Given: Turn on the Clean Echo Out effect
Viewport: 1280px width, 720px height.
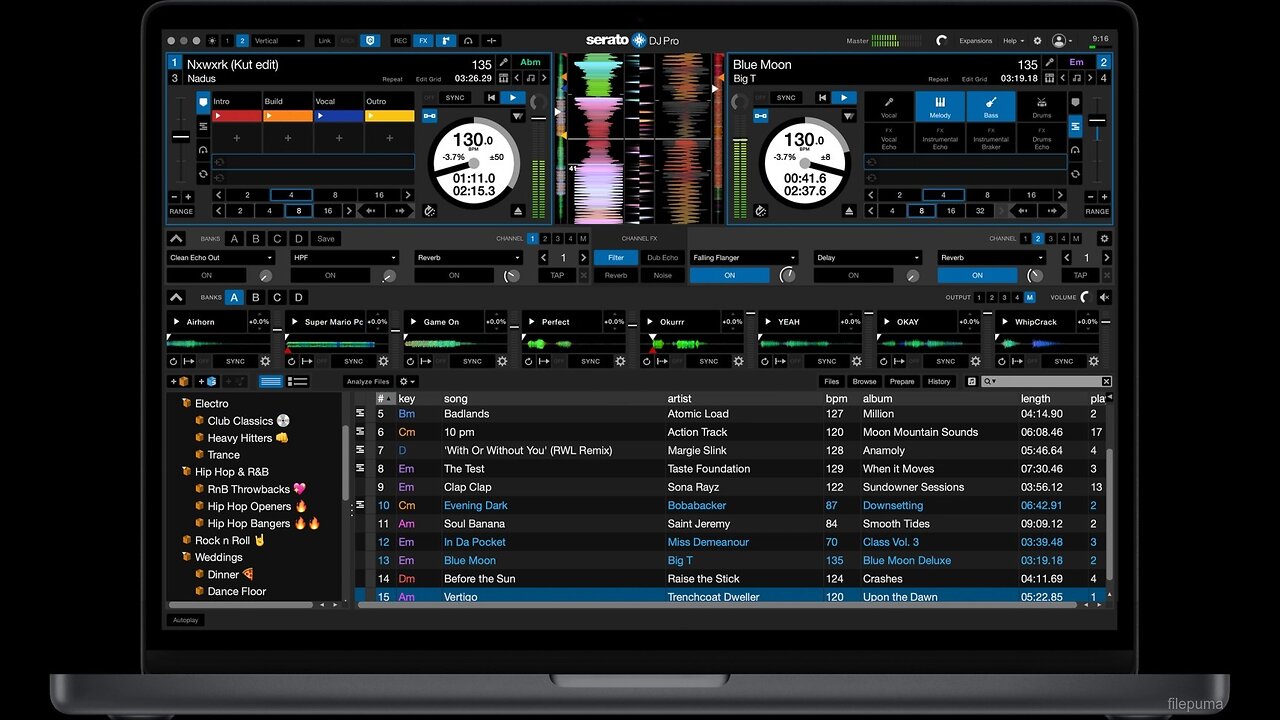Looking at the screenshot, I should [207, 276].
